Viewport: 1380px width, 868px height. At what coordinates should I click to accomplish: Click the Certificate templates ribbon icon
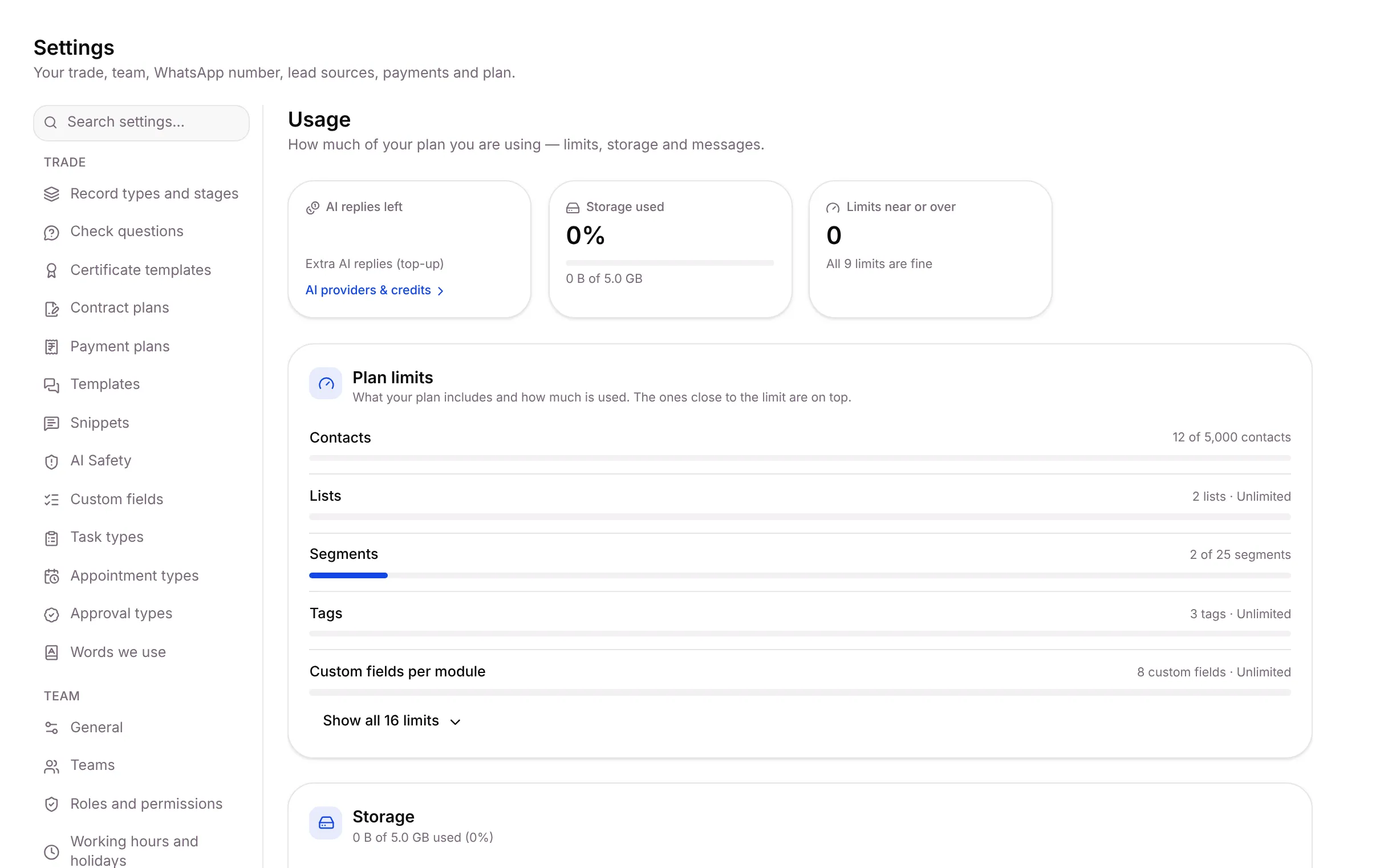(x=51, y=270)
